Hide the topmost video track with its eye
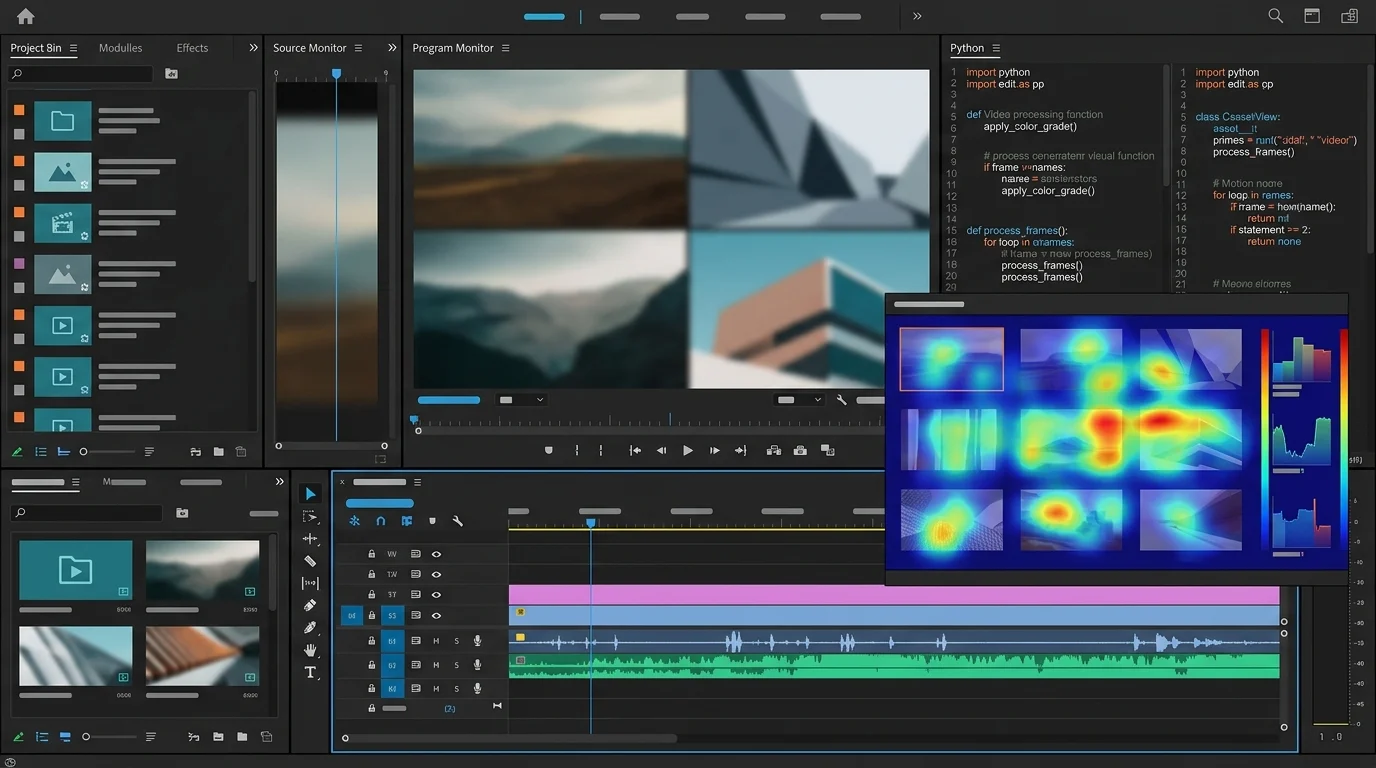1376x768 pixels. tap(436, 554)
